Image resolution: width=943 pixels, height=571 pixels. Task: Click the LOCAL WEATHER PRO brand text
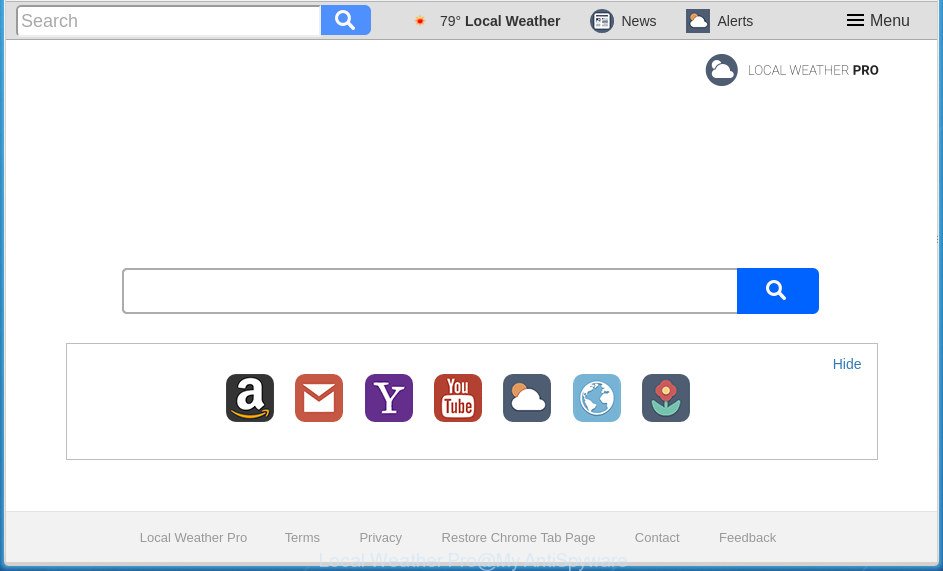[813, 70]
